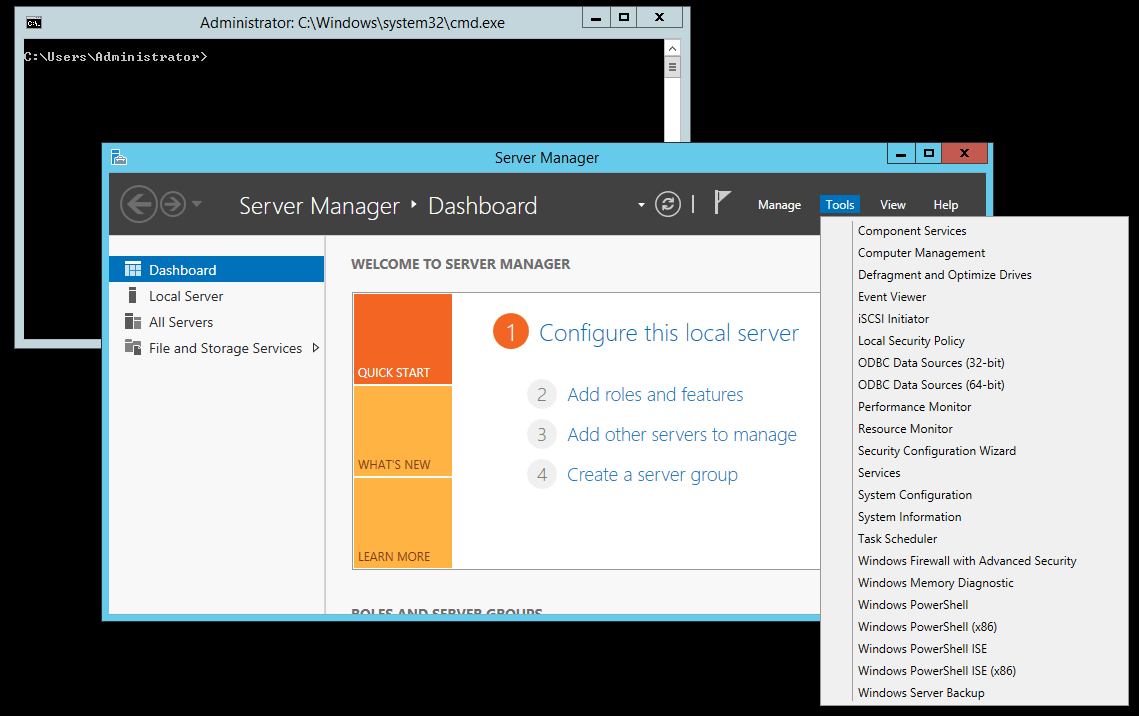Click the Local Server icon in the sidebar

tap(132, 295)
